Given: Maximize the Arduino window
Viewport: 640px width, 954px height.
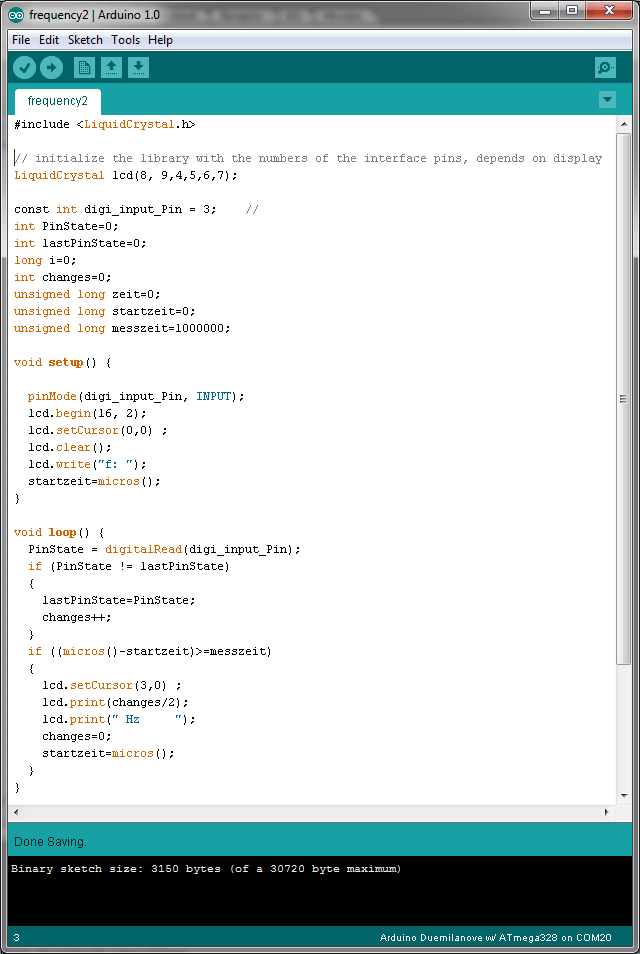Looking at the screenshot, I should pyautogui.click(x=571, y=11).
